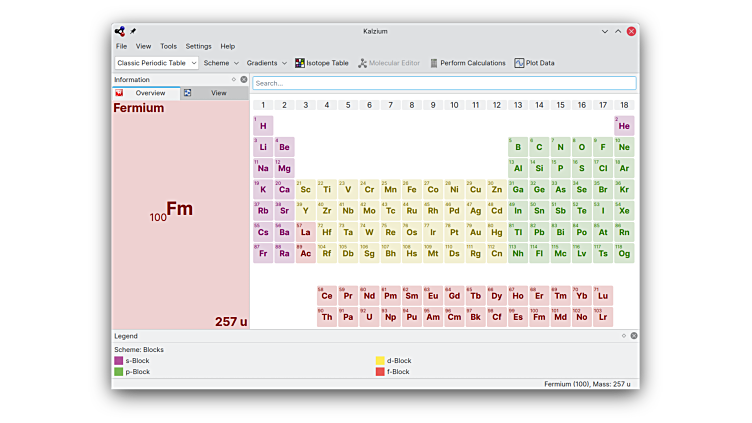Open the Isotope Table
This screenshot has width=752, height=423.
322,63
